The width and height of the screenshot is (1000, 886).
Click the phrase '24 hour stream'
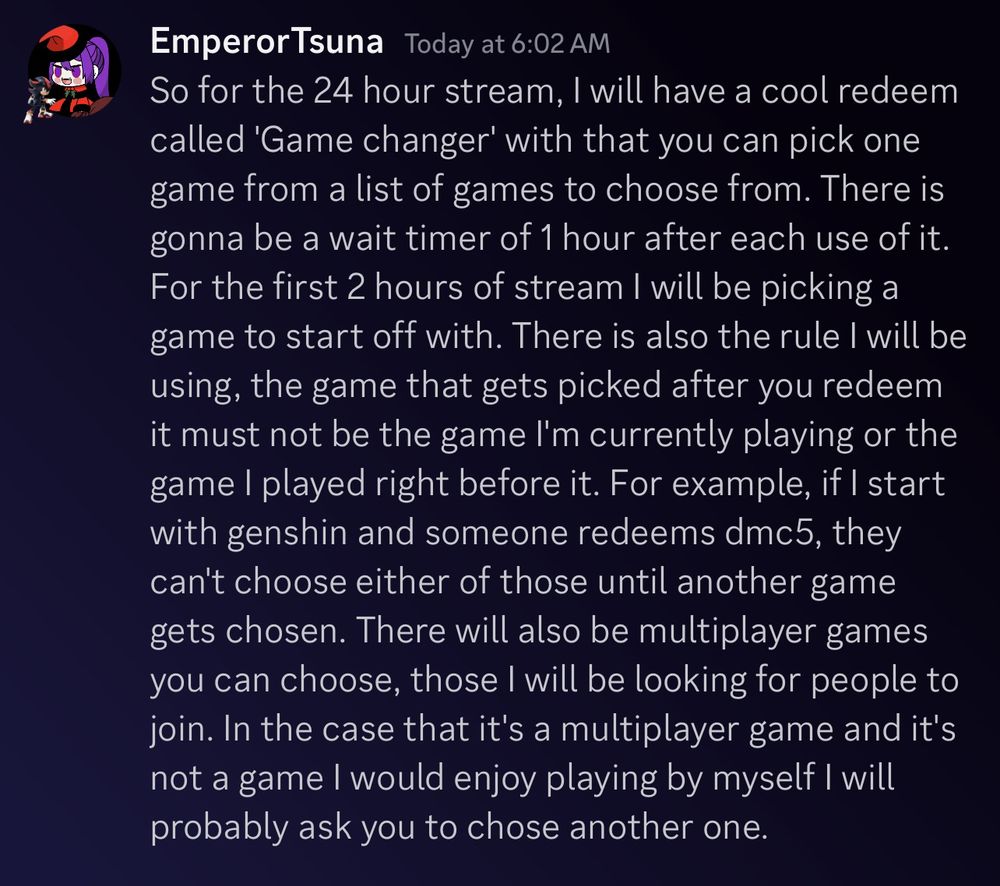[x=434, y=91]
